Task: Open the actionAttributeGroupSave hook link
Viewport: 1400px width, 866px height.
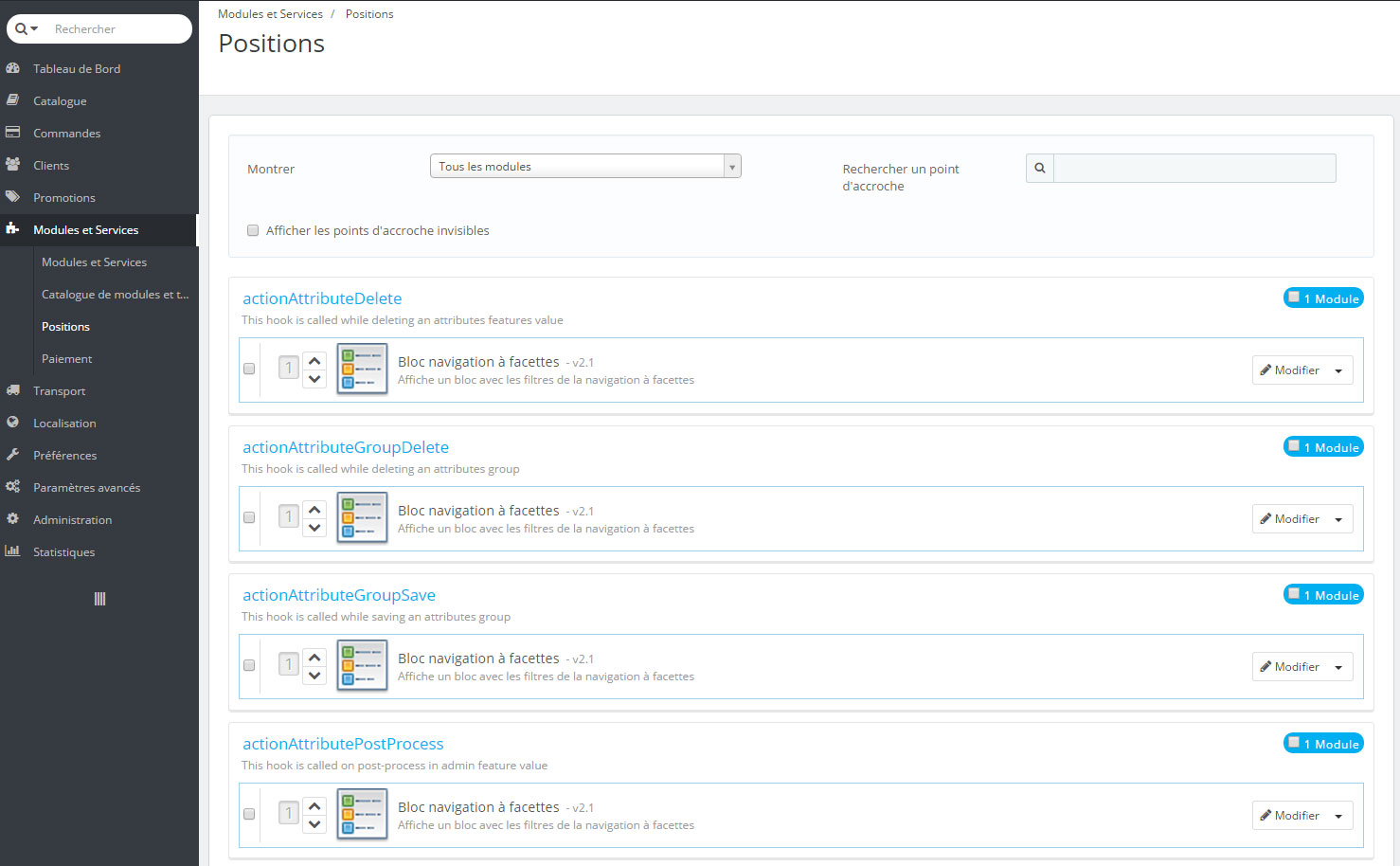Action: coord(339,595)
